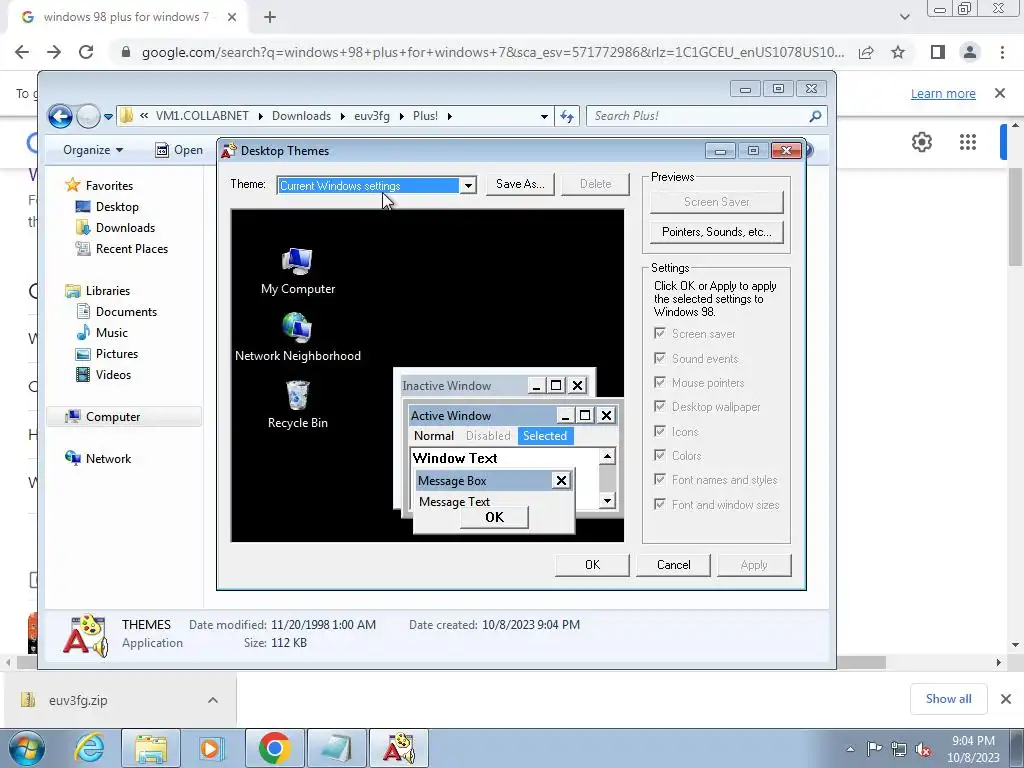Open Google apps grid icon
This screenshot has height=768, width=1024.
(x=968, y=142)
